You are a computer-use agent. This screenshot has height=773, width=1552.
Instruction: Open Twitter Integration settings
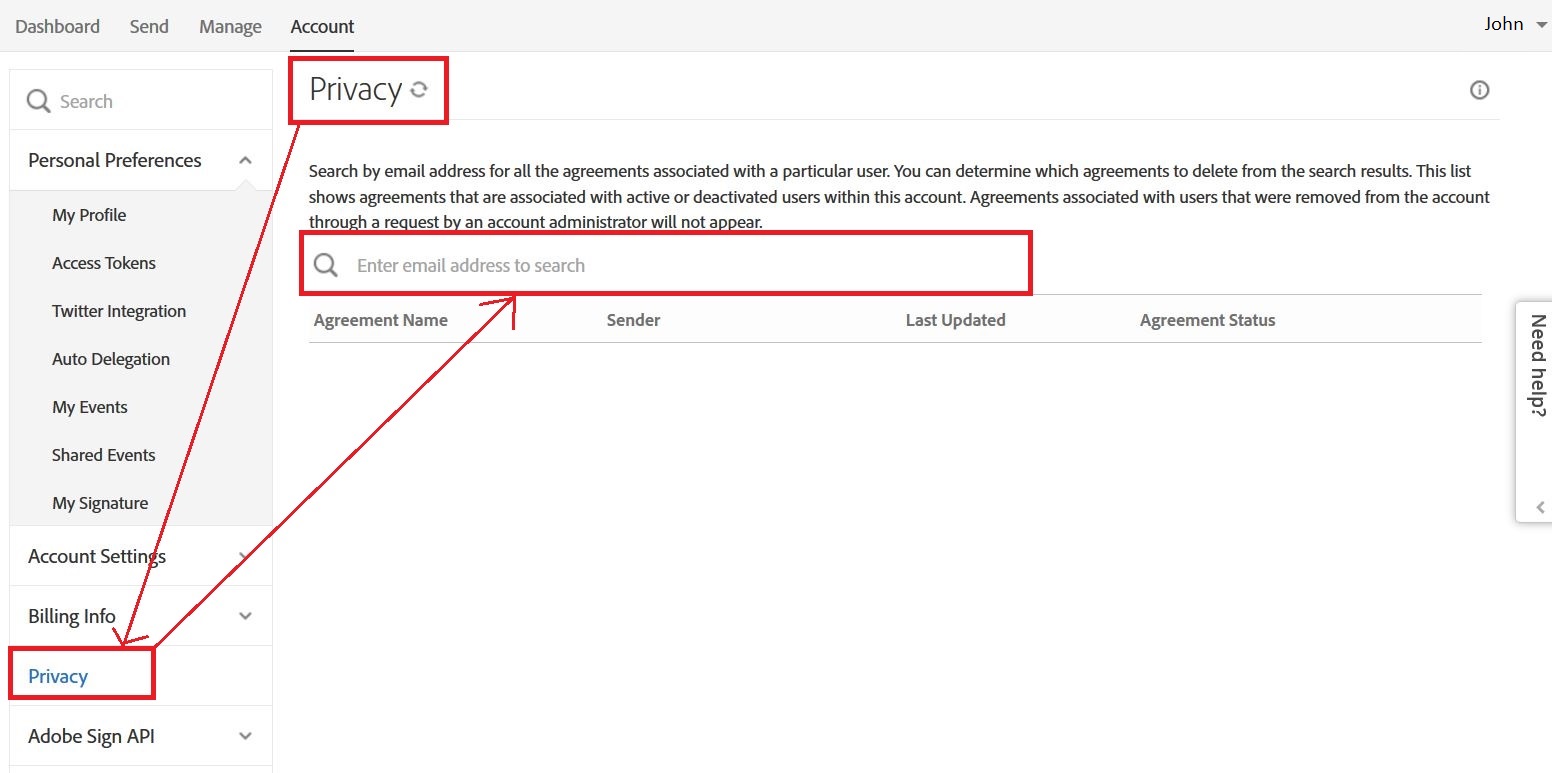(119, 311)
